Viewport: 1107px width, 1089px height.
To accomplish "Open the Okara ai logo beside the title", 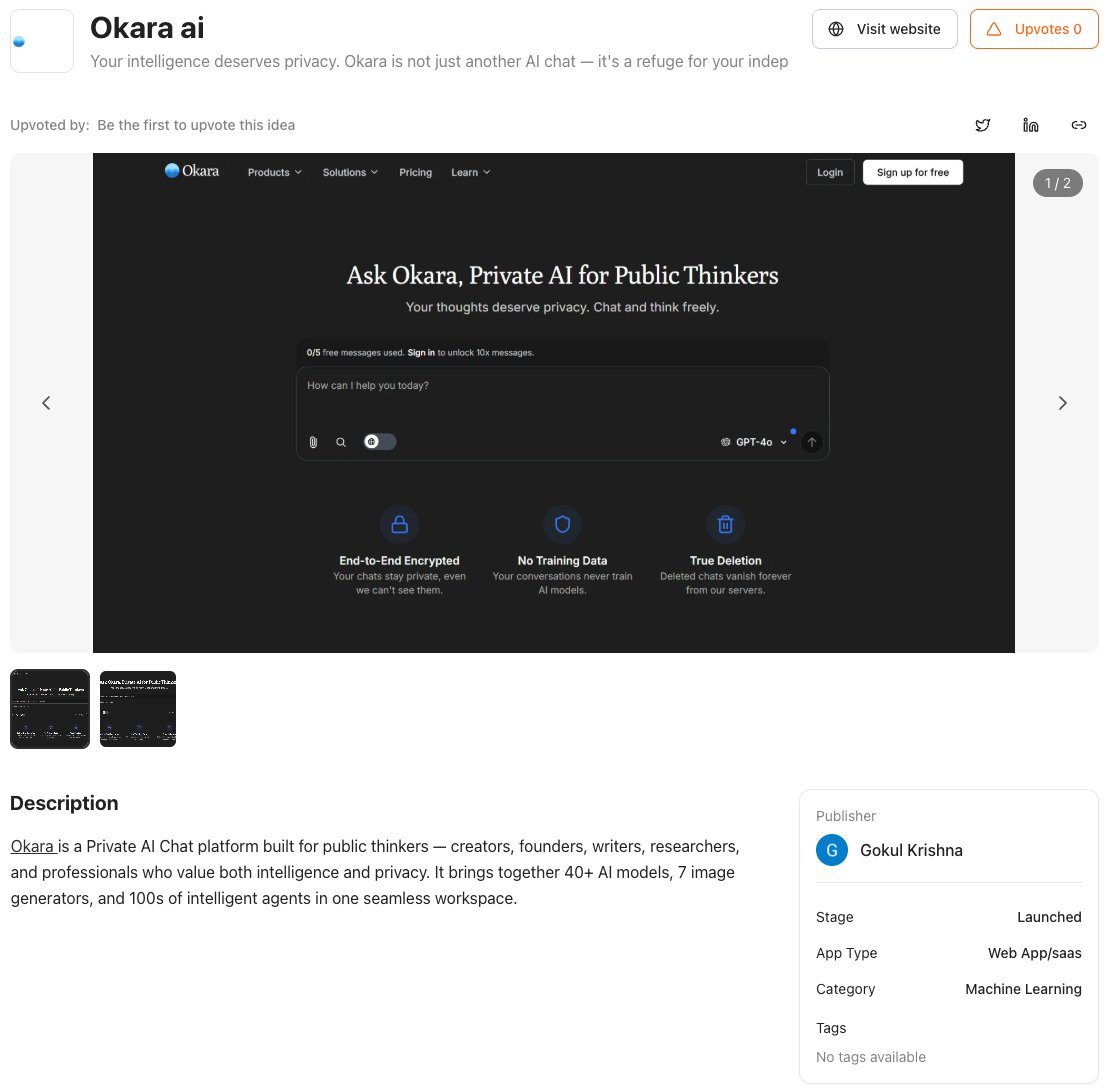I will tap(42, 41).
